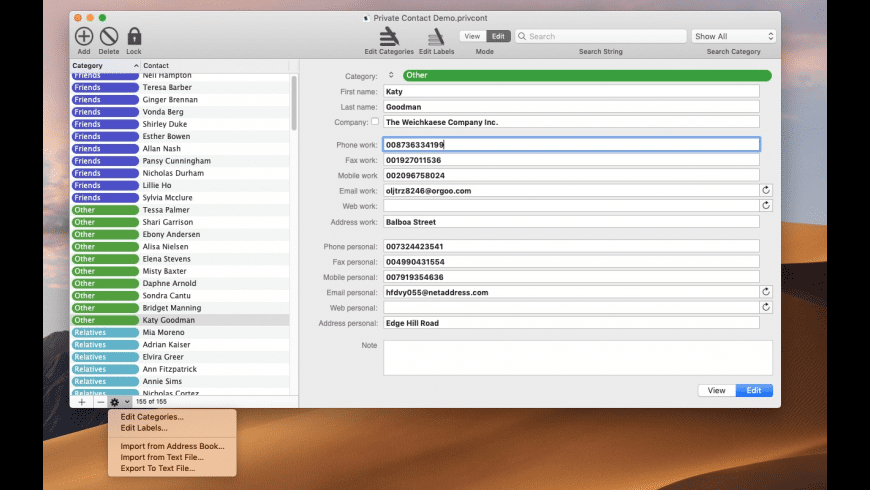Choose Export To Text File menu item
870x490 pixels.
tap(158, 468)
